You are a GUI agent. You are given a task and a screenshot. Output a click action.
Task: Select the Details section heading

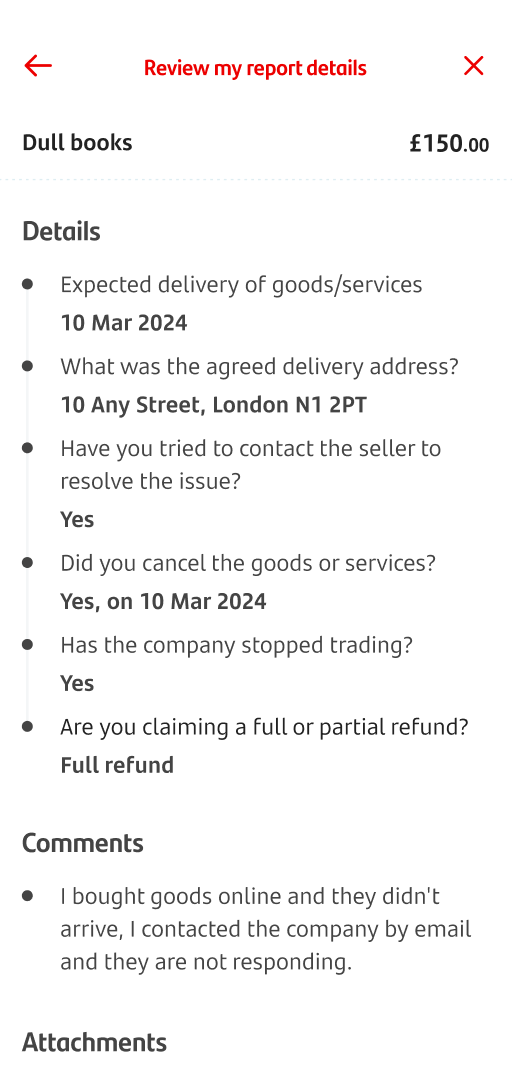click(61, 232)
